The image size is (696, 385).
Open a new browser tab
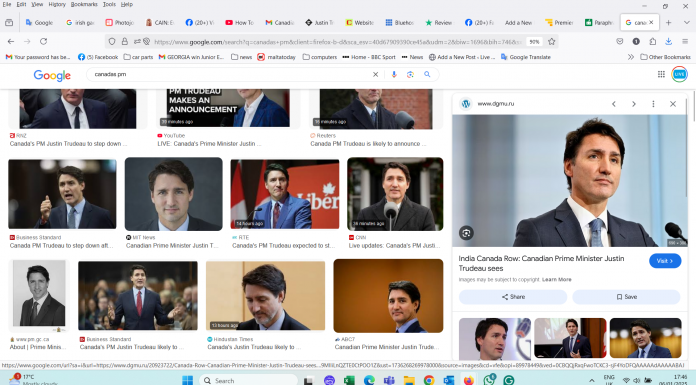668,22
